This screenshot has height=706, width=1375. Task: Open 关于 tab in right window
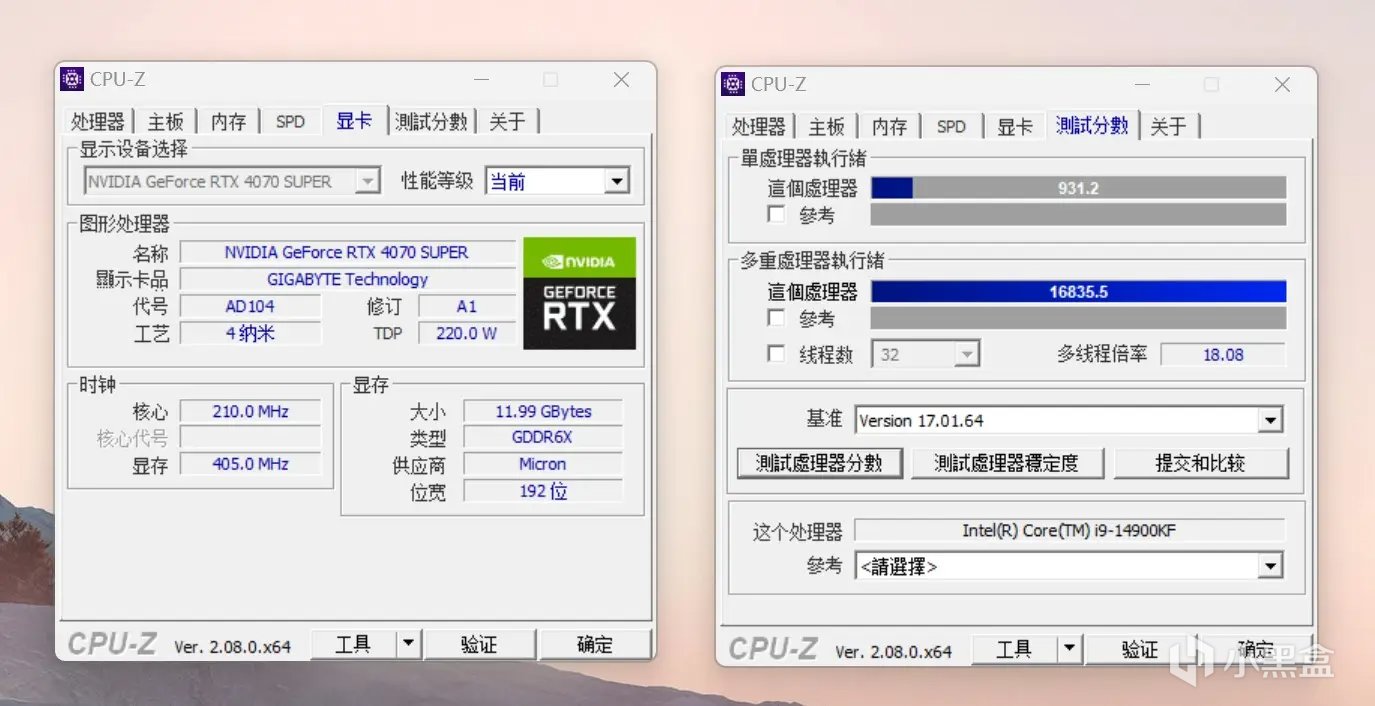(x=1168, y=126)
